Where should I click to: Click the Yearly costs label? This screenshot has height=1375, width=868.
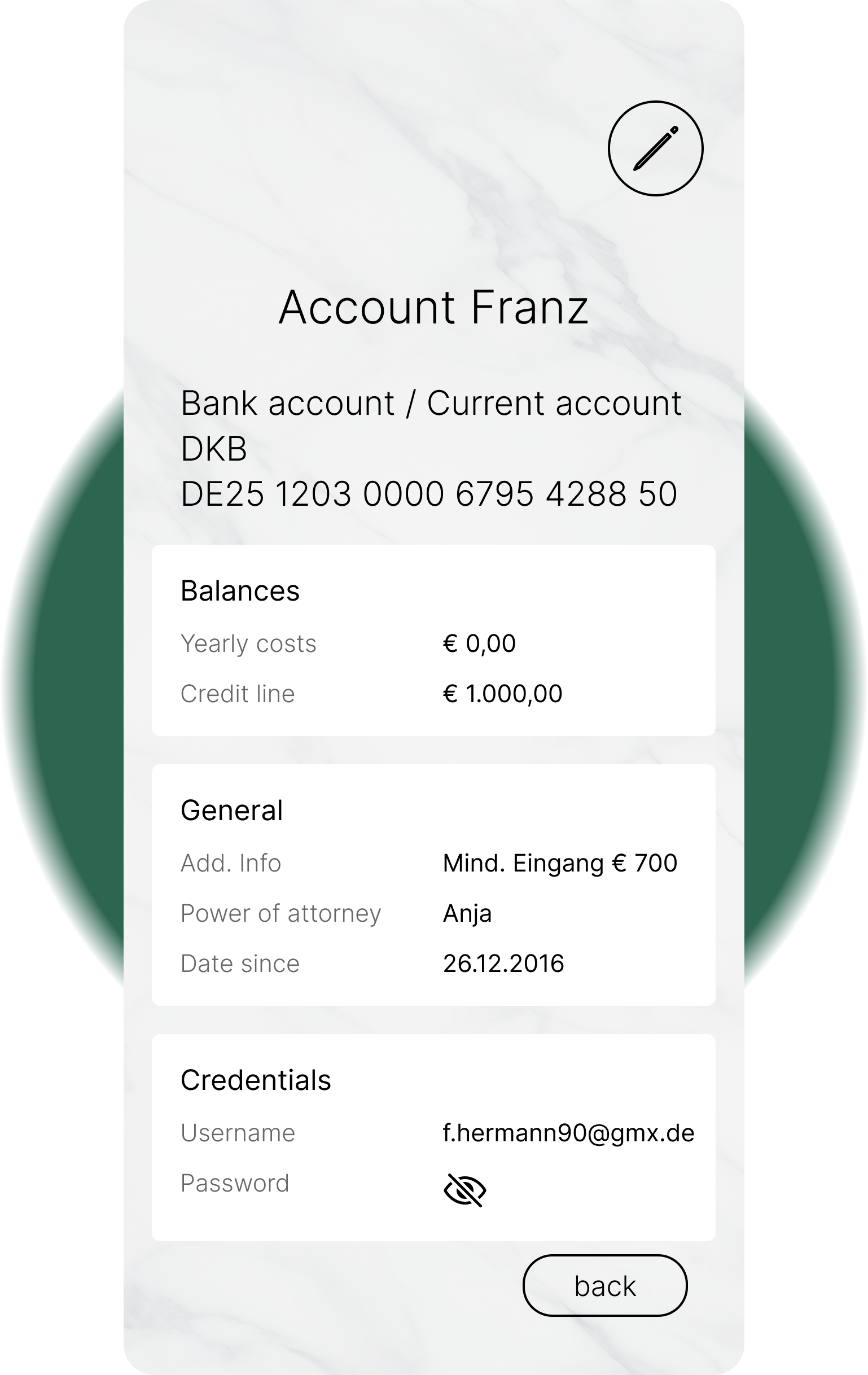[248, 643]
